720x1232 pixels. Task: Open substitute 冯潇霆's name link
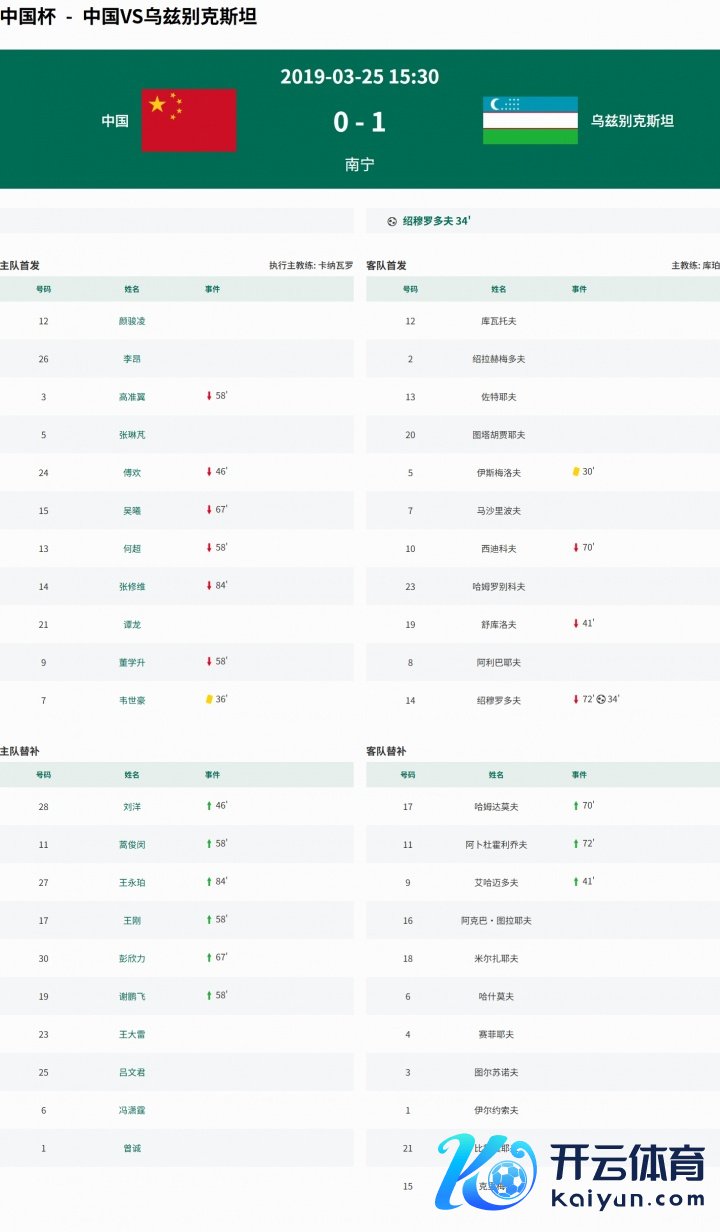(132, 1110)
